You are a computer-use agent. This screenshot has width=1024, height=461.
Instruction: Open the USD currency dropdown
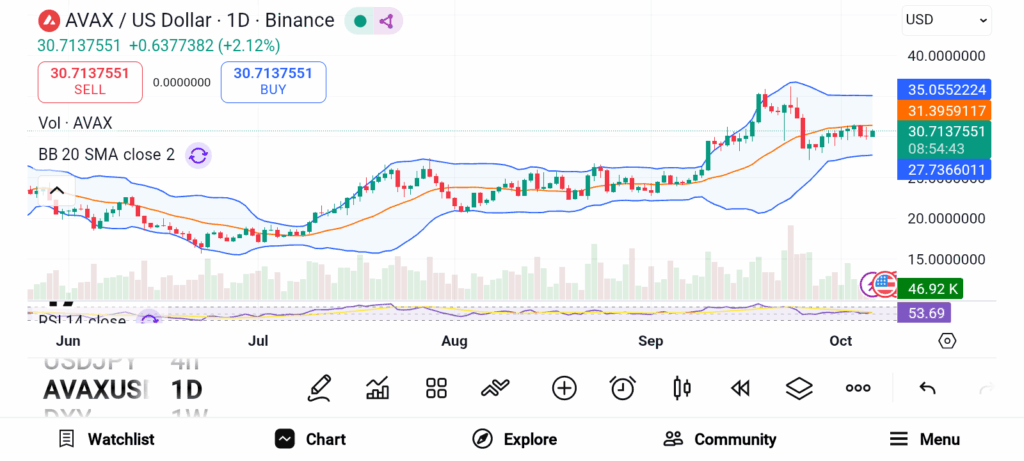(x=946, y=19)
